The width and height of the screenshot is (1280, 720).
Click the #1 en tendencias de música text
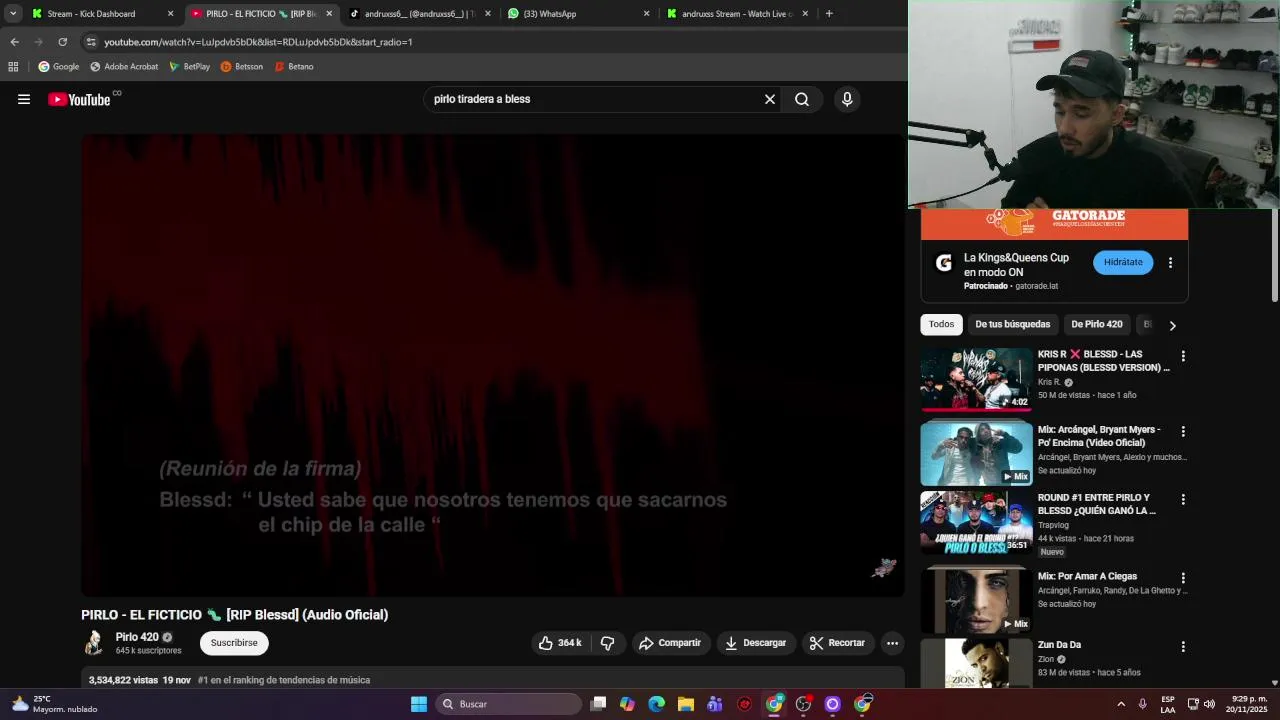(x=284, y=680)
